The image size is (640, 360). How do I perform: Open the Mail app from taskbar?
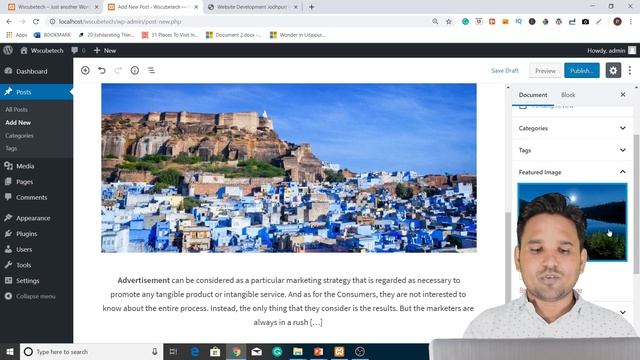pyautogui.click(x=256, y=351)
